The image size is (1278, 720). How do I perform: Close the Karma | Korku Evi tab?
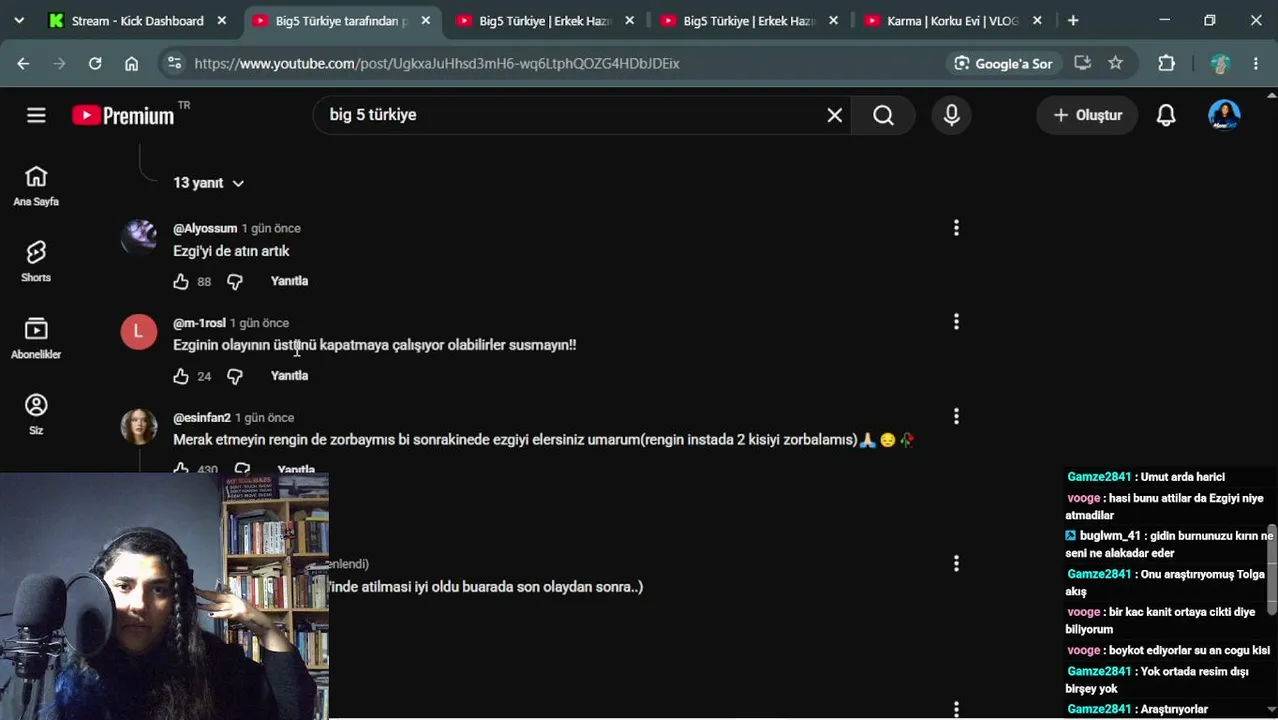click(x=1037, y=20)
